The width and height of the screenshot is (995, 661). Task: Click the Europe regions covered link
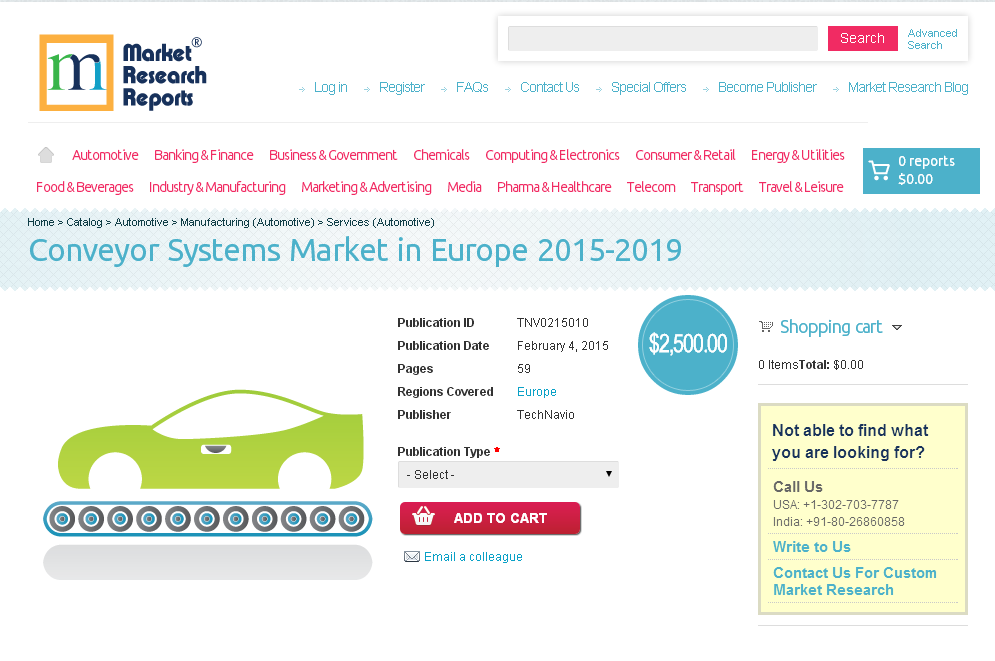[536, 391]
